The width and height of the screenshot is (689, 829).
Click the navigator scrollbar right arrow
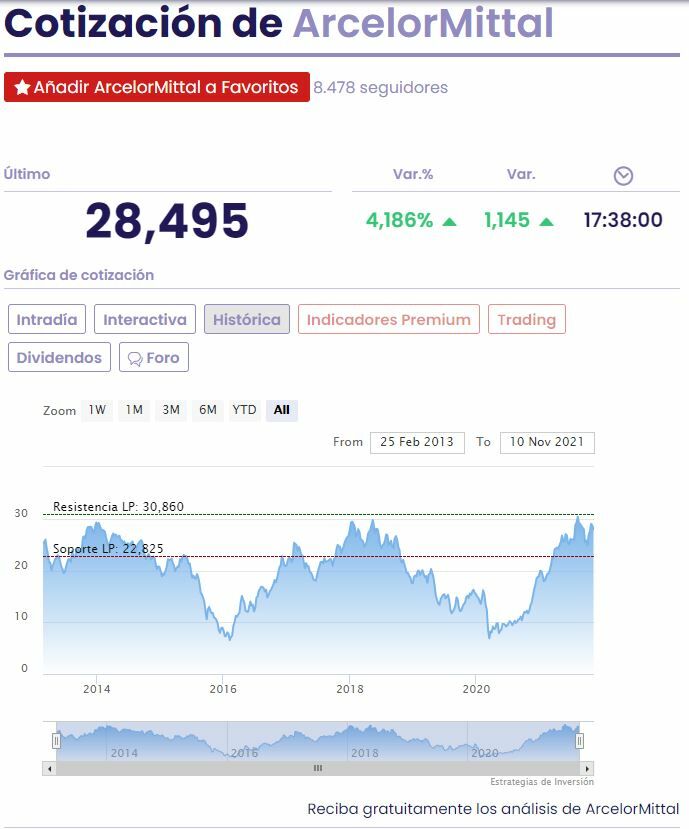(x=587, y=768)
